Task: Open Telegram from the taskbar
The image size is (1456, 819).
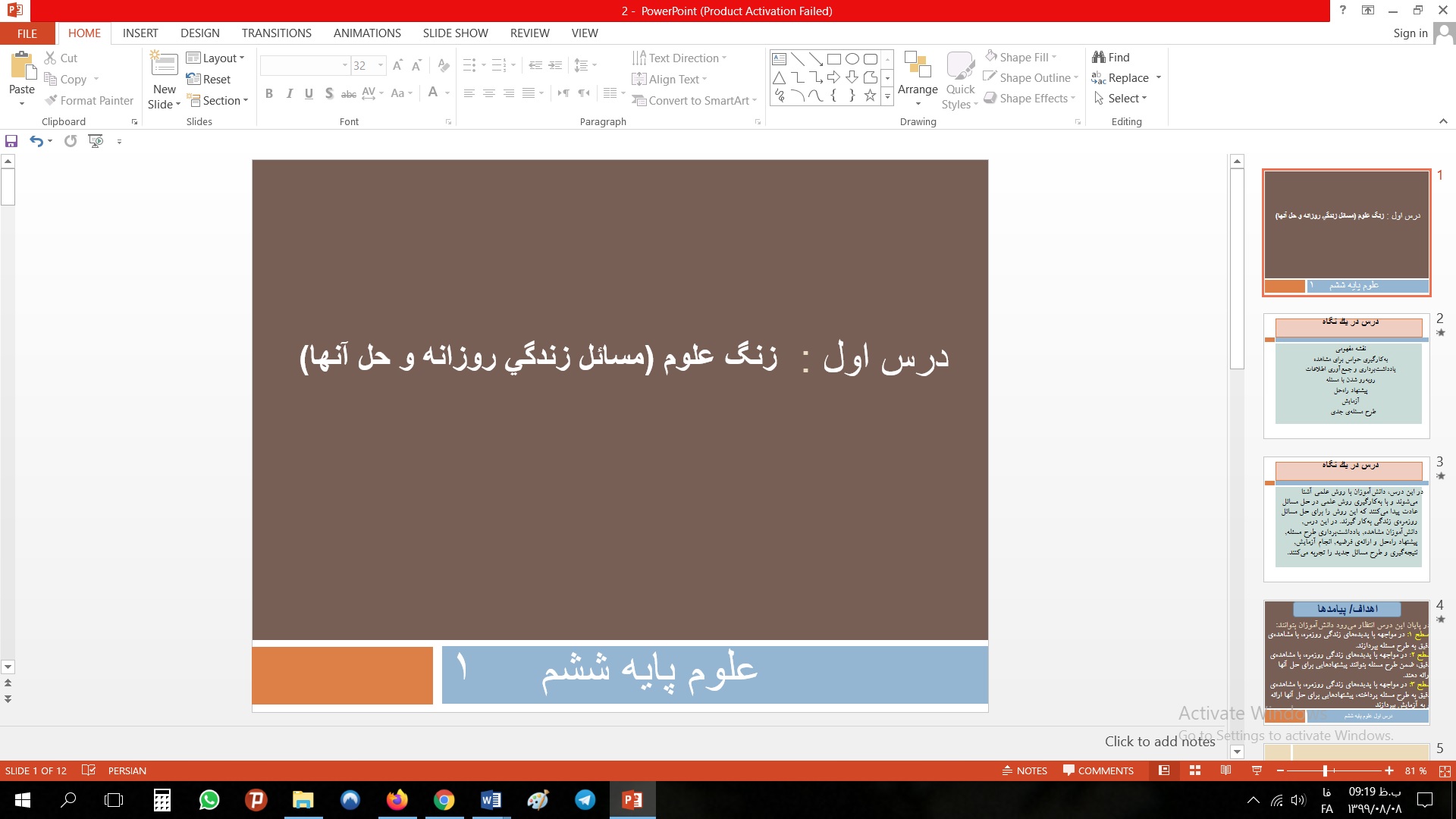Action: pyautogui.click(x=585, y=800)
